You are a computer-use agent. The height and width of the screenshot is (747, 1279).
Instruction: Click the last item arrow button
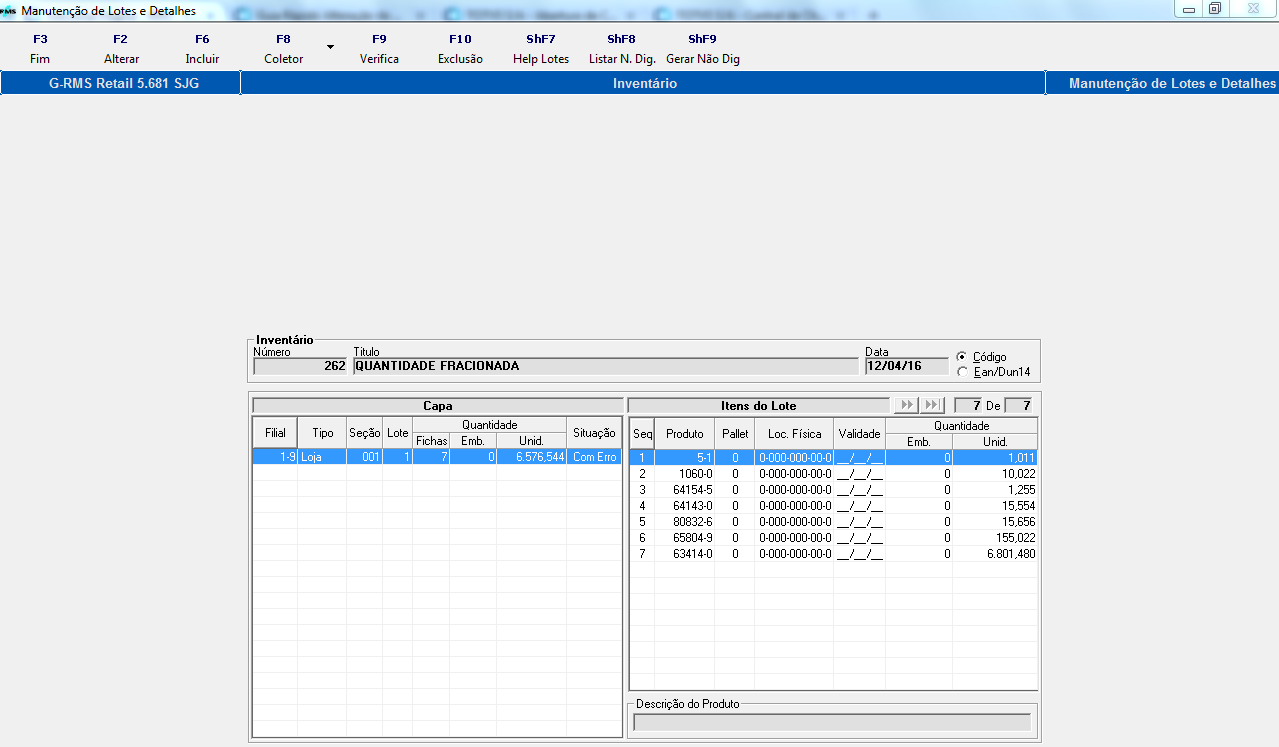click(932, 405)
